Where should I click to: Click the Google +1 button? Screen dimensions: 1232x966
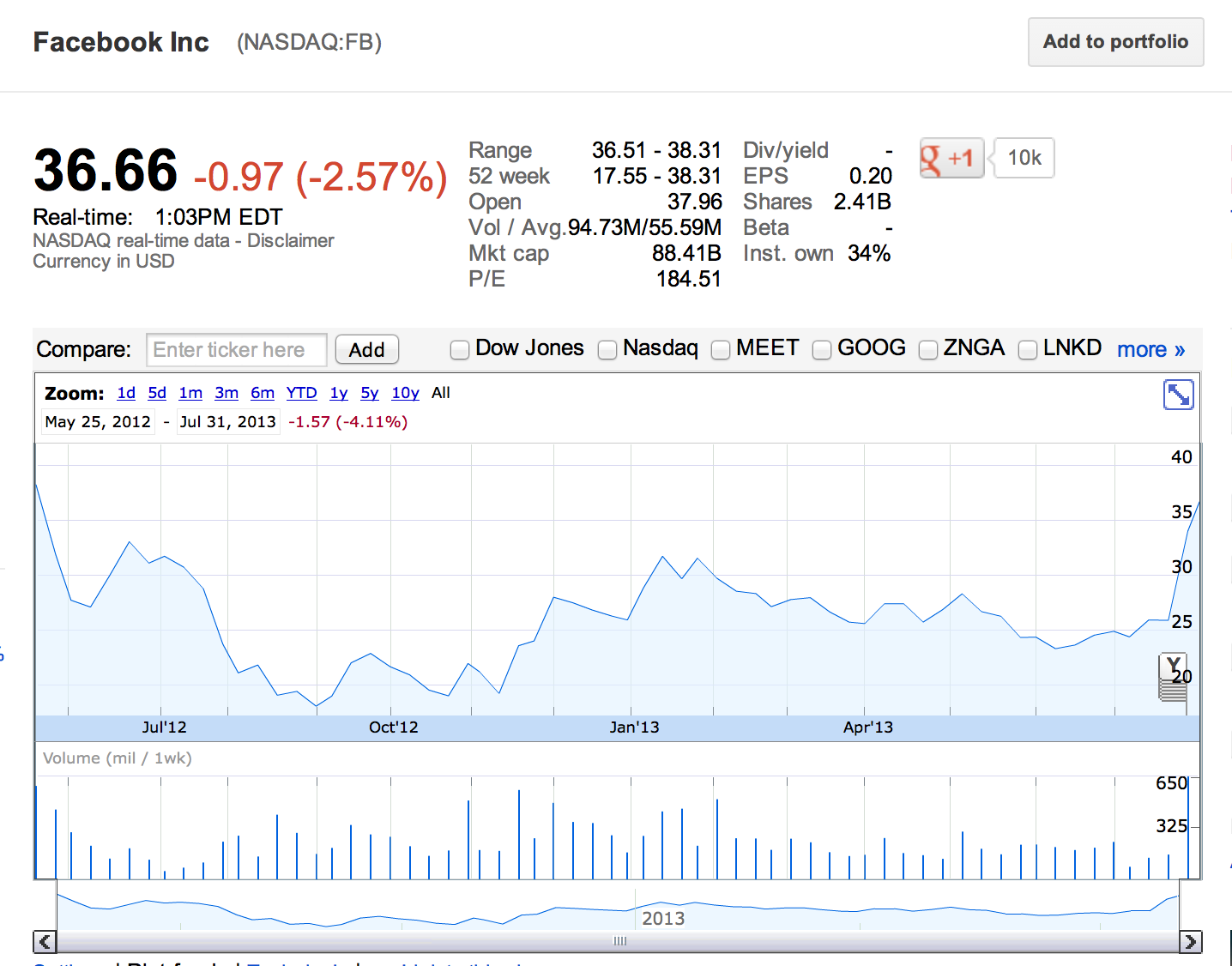(x=951, y=158)
